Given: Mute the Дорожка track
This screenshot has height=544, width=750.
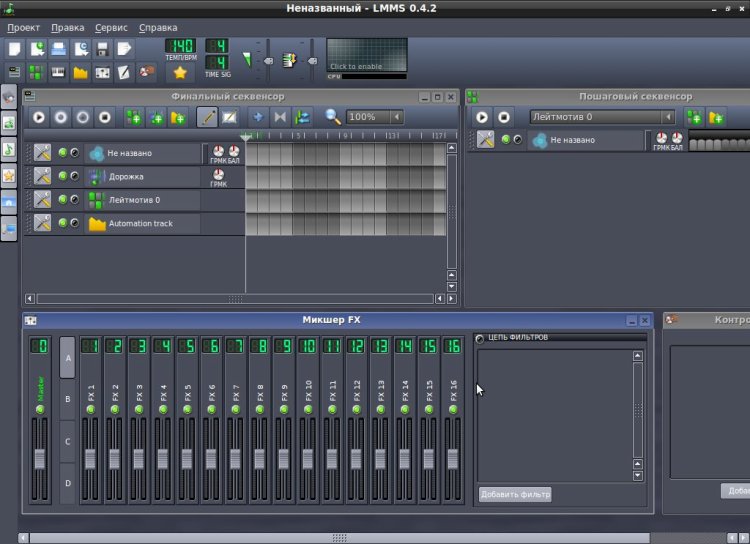Looking at the screenshot, I should pyautogui.click(x=63, y=176).
